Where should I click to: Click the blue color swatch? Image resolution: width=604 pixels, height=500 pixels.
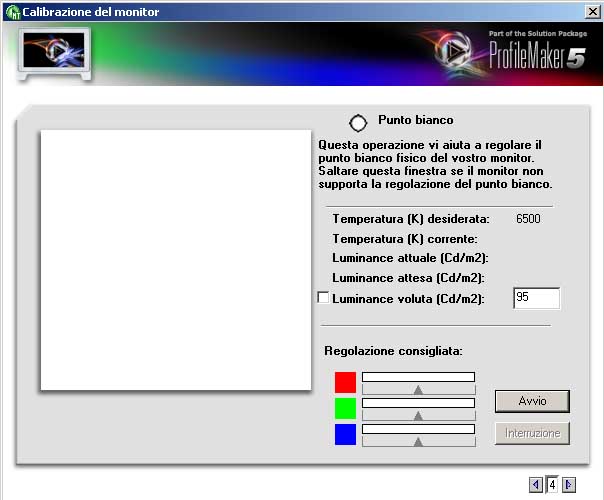345,435
